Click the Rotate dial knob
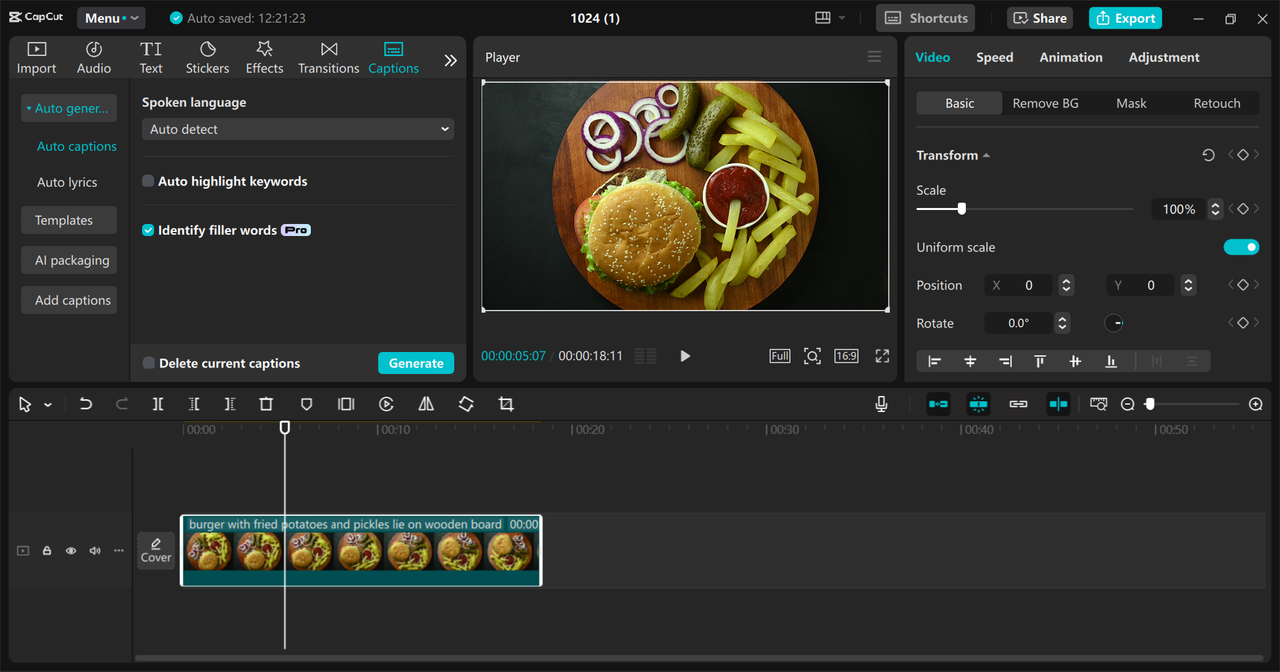This screenshot has width=1280, height=672. click(x=1114, y=323)
